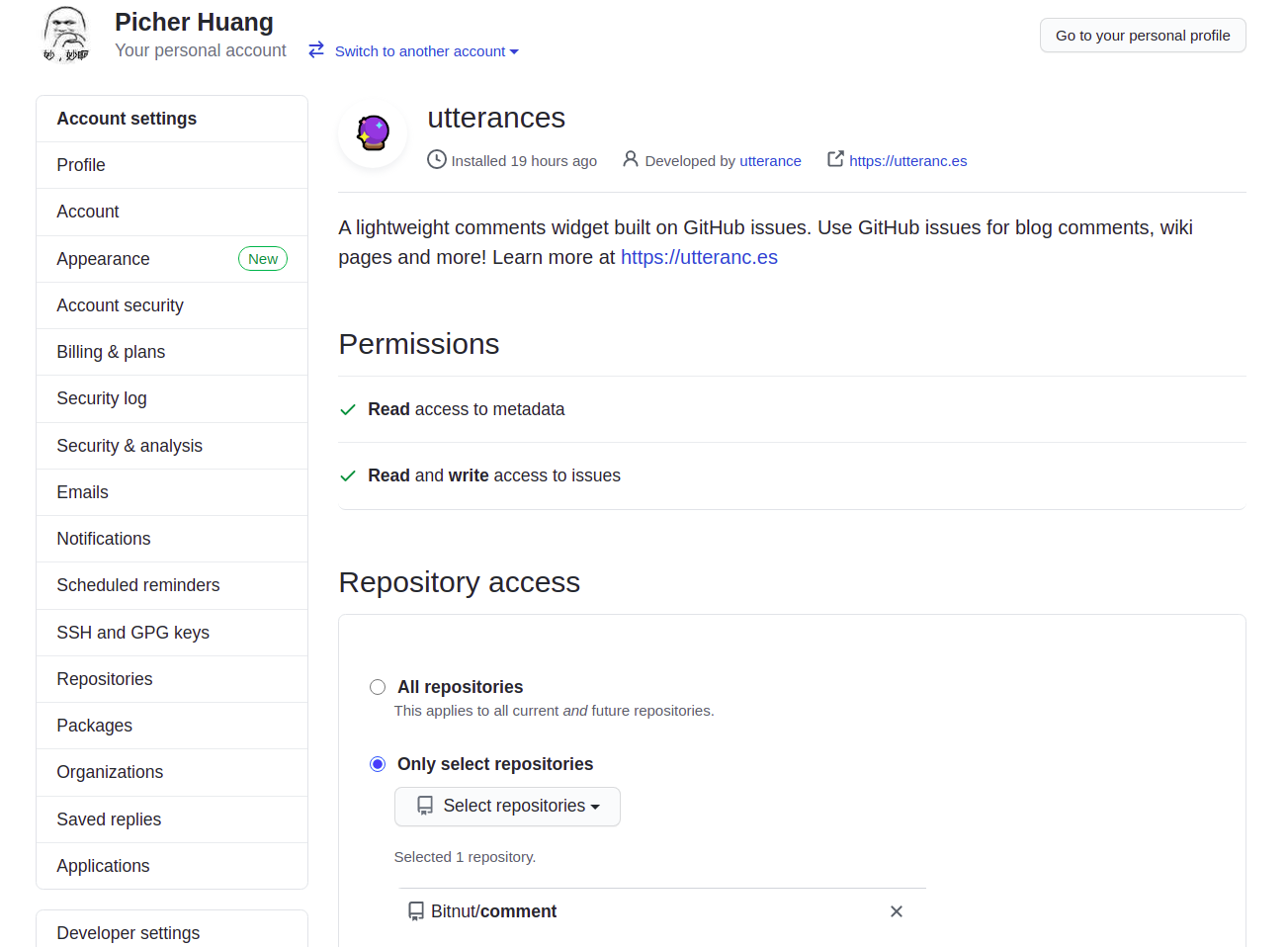Open Emails settings

coord(172,492)
